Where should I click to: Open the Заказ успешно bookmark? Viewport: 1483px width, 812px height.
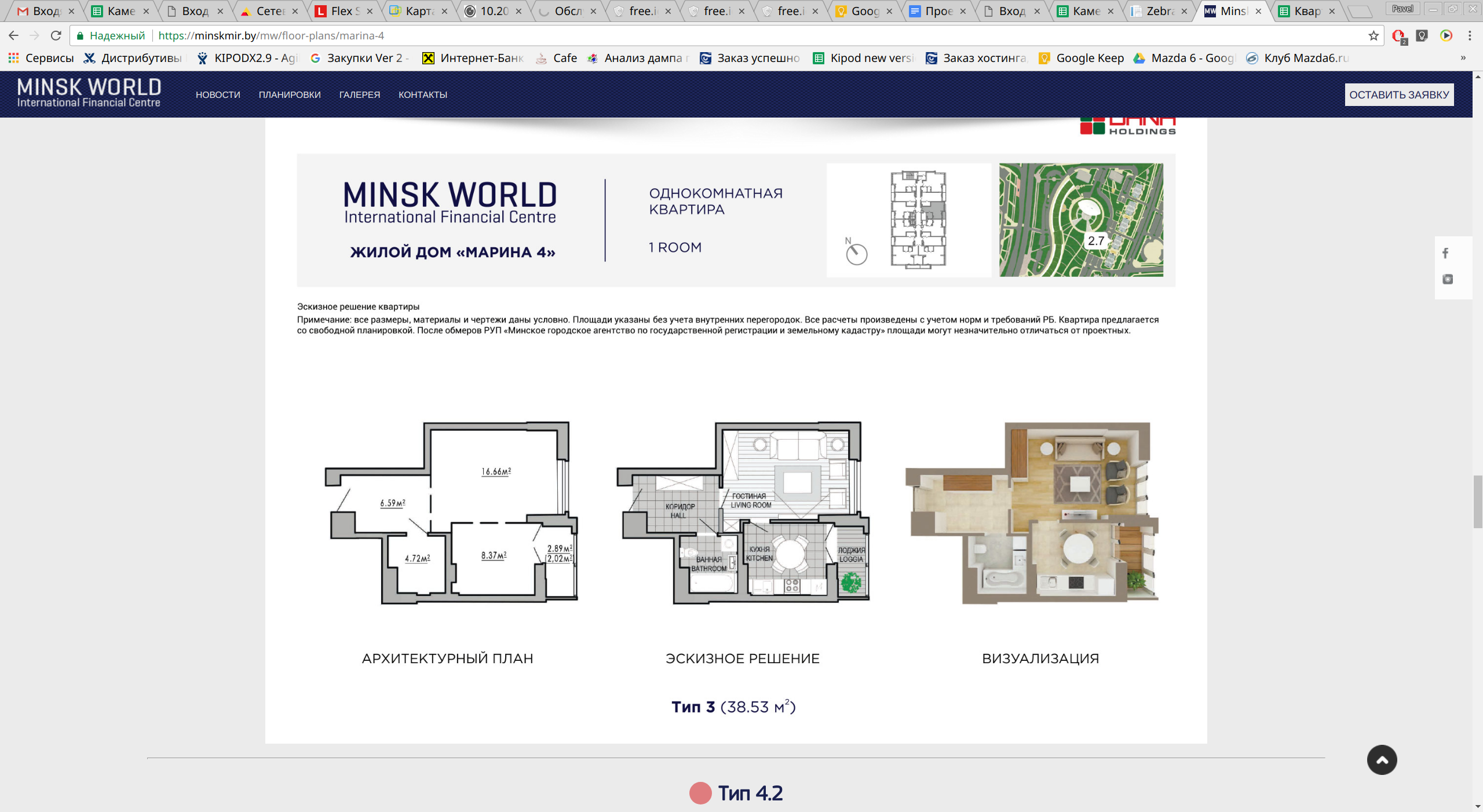[x=750, y=58]
